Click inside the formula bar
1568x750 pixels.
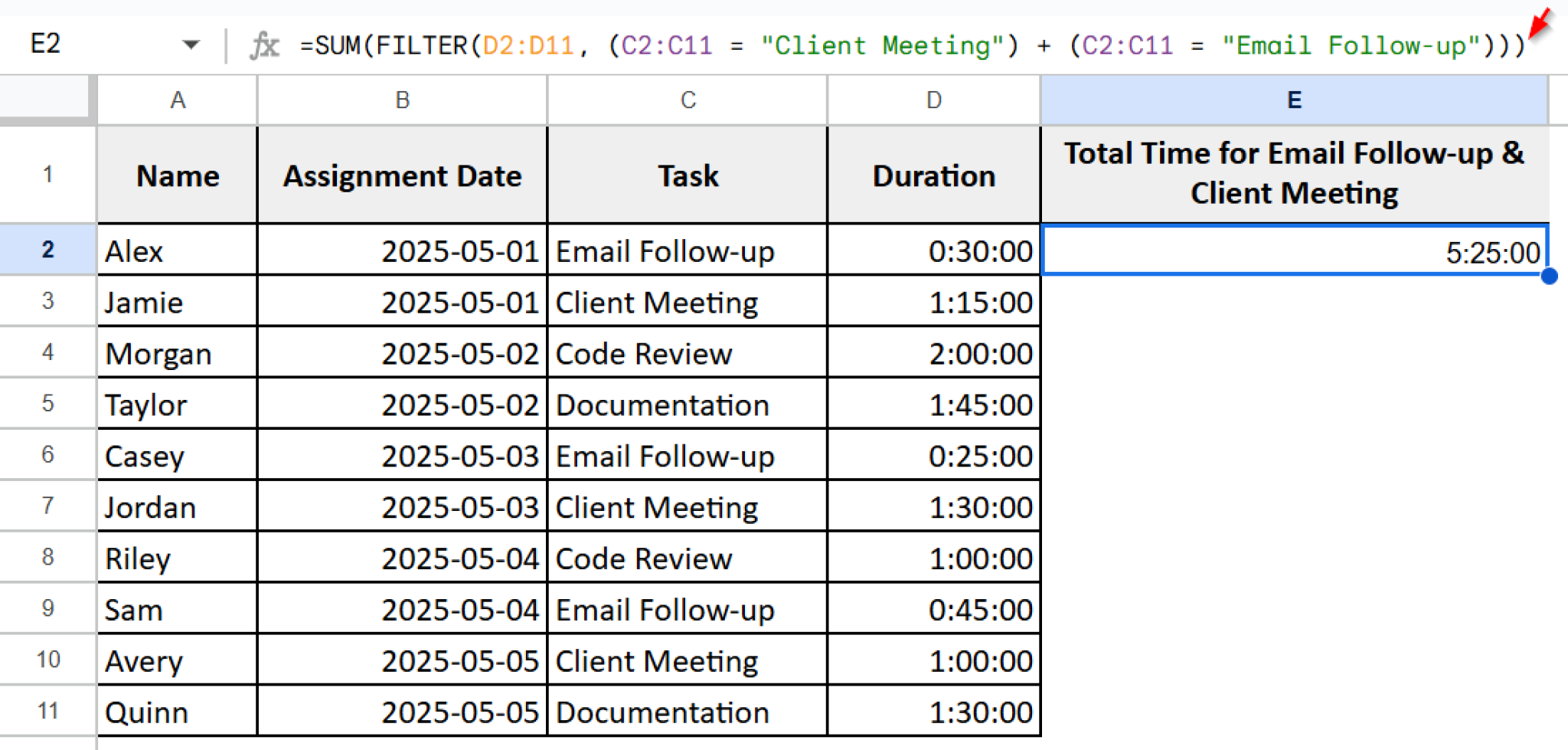click(x=766, y=44)
